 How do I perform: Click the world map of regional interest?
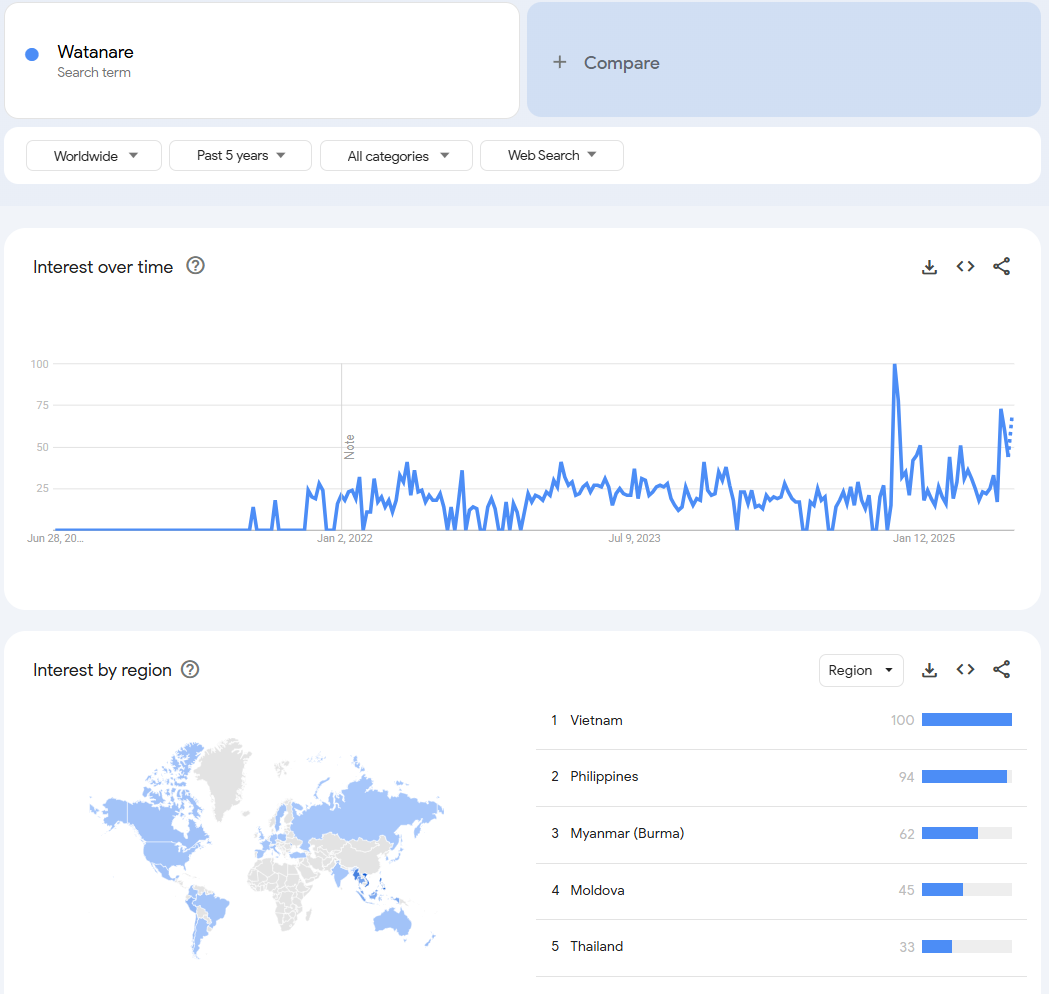[x=266, y=848]
